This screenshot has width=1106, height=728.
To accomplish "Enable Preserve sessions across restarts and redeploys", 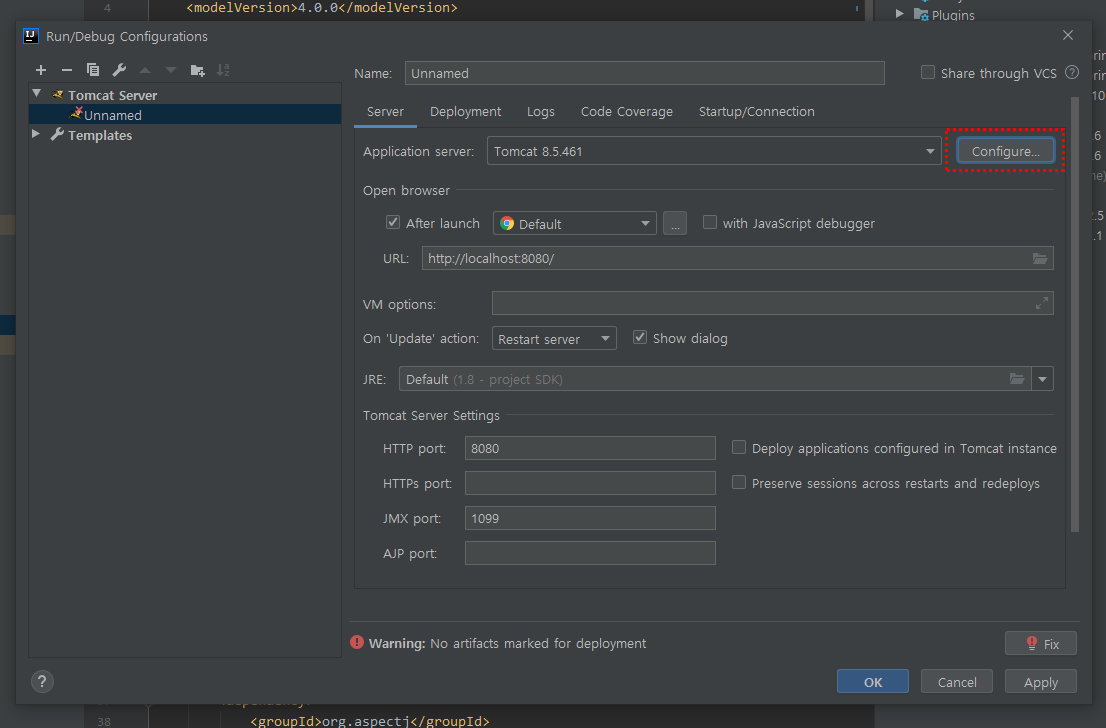I will [x=739, y=482].
